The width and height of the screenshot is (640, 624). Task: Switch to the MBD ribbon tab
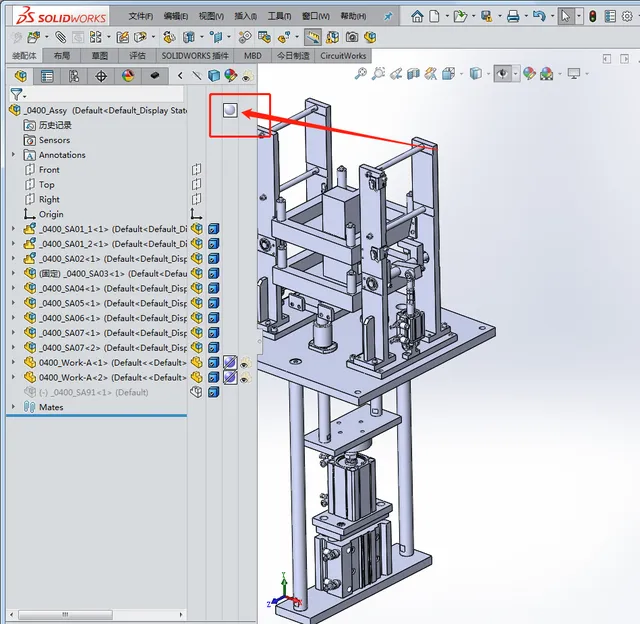253,56
